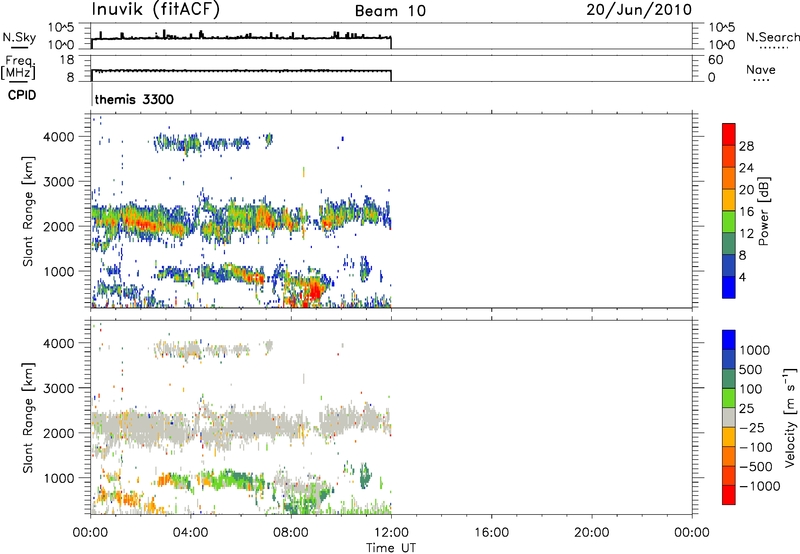Click the '20:00' time tick label

coord(592,532)
